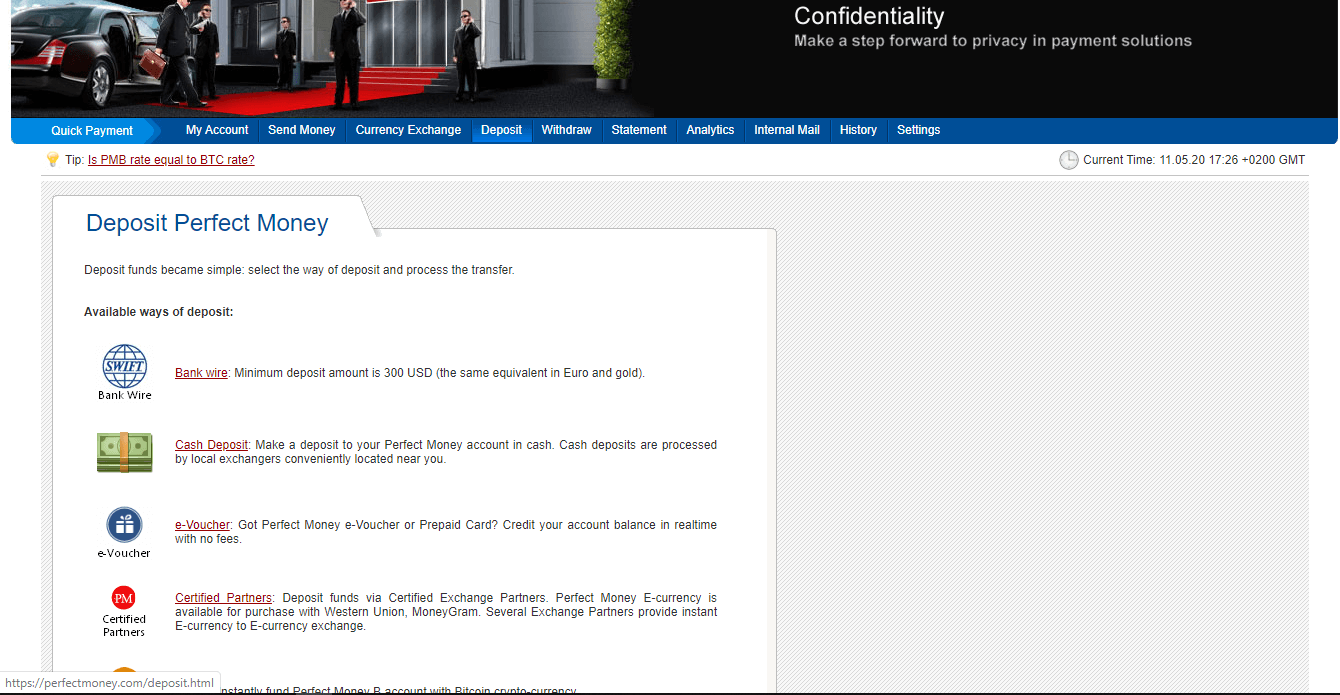Open the My Account menu item

(x=217, y=130)
